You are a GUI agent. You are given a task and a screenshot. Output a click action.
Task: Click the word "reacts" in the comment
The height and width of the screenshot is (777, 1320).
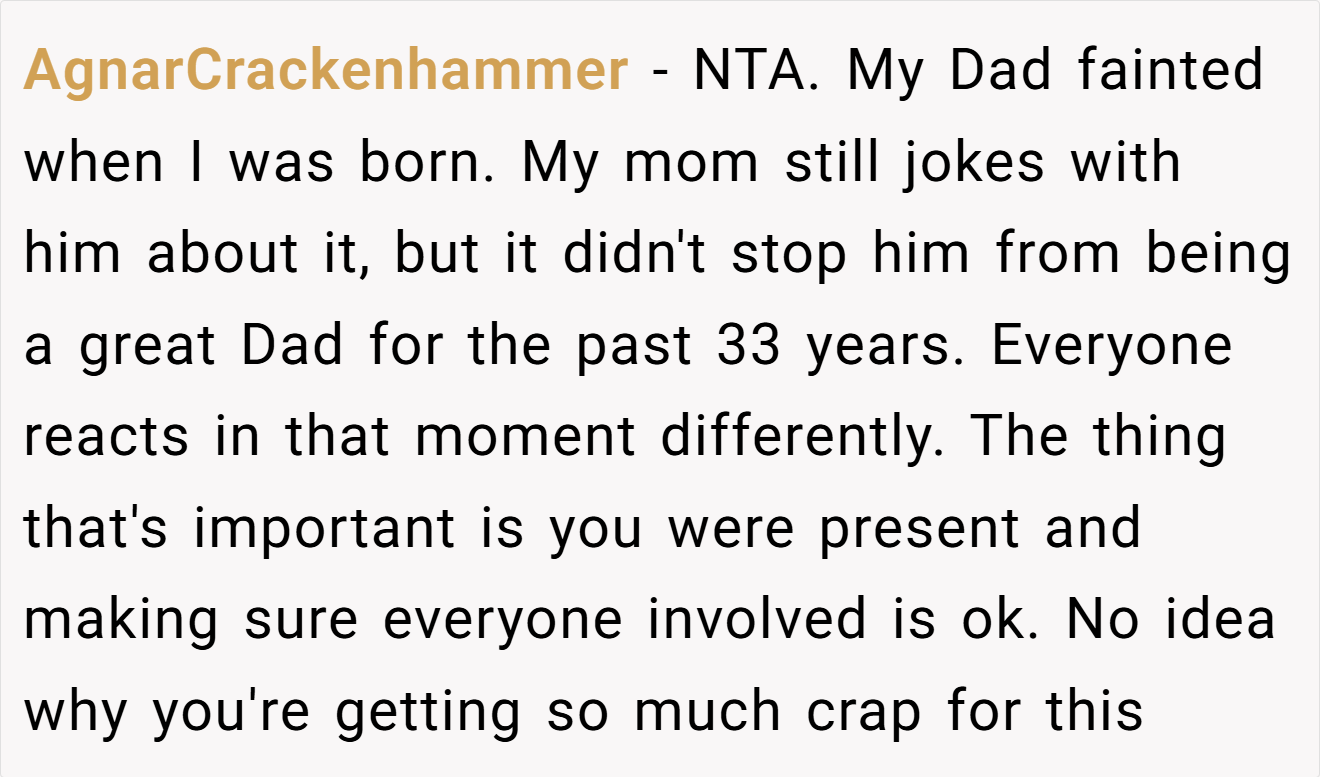click(106, 439)
